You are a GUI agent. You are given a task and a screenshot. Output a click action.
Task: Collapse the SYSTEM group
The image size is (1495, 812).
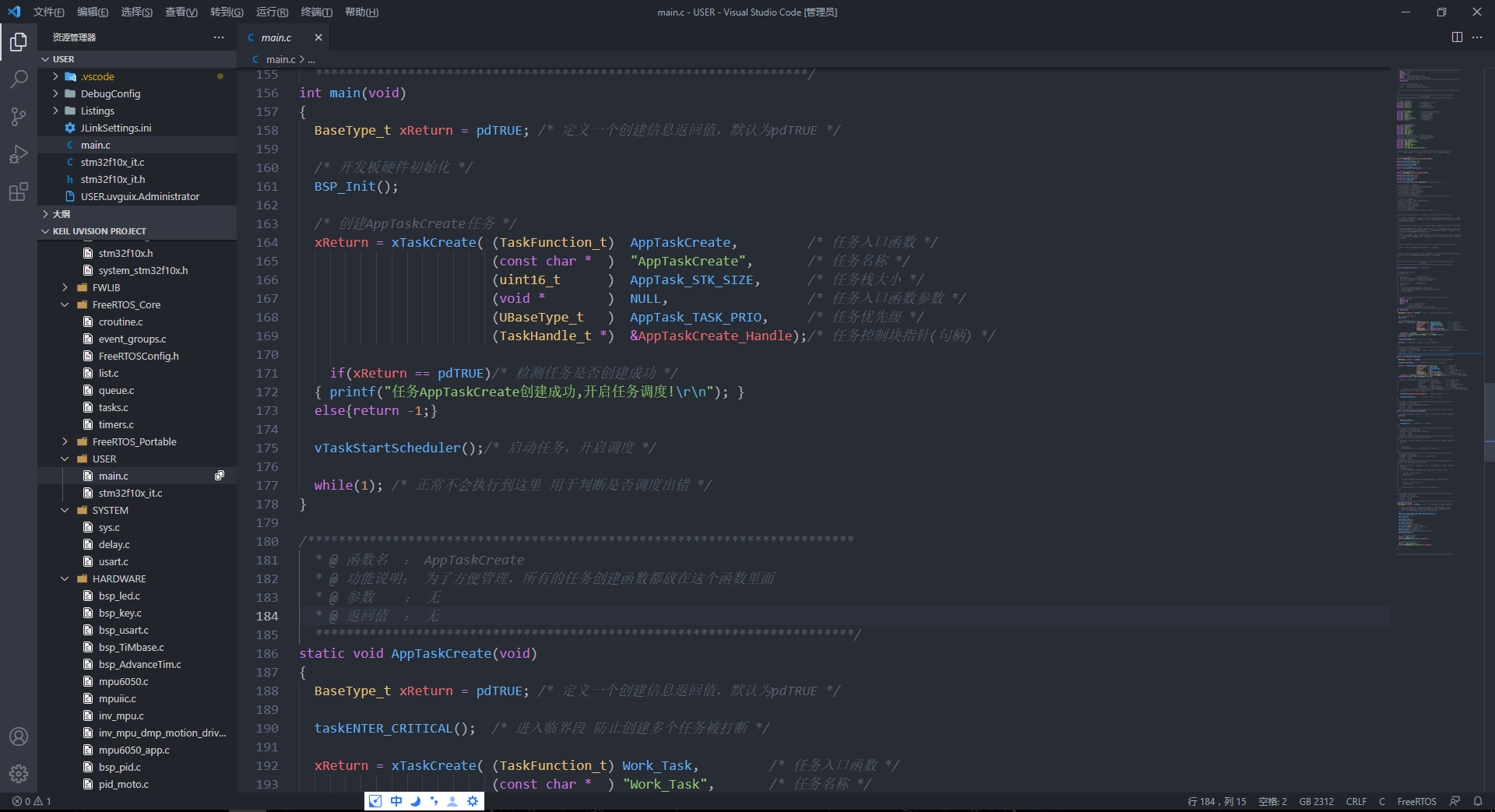click(65, 510)
